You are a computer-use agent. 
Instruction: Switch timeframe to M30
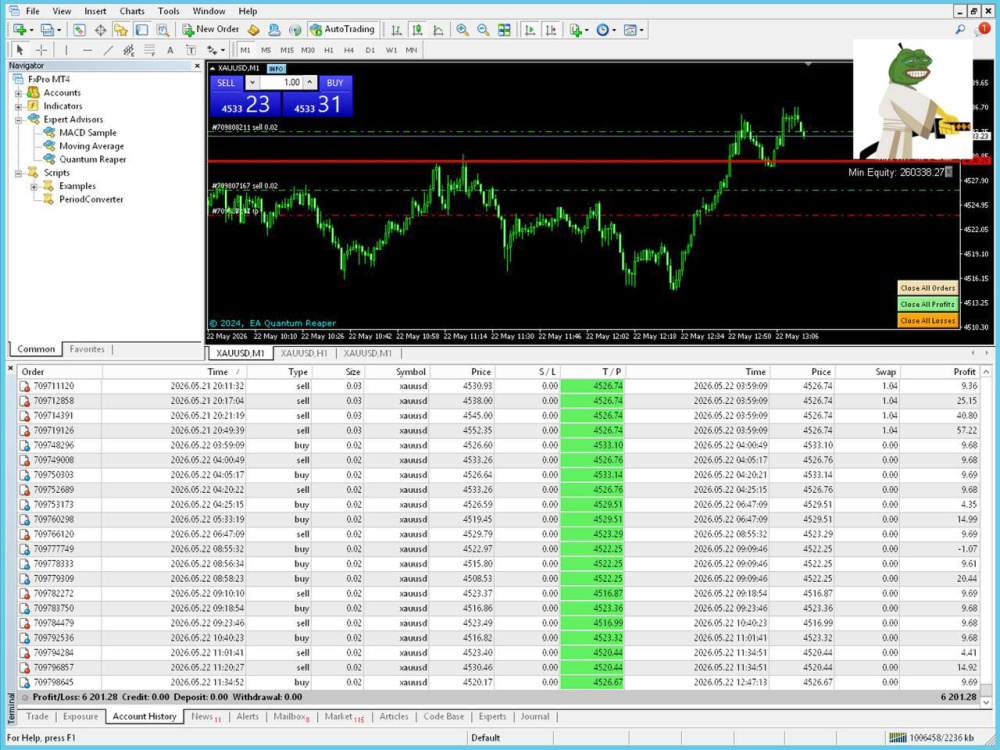308,50
